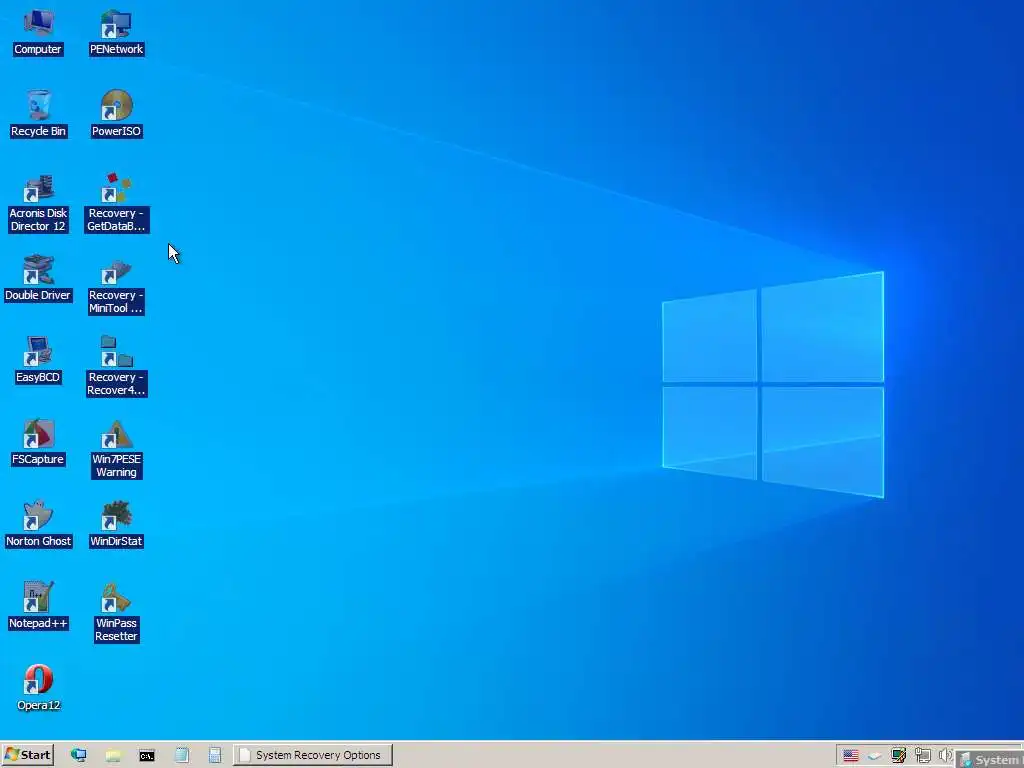This screenshot has height=768, width=1024.
Task: Click the removable drive tray icon
Action: coord(874,756)
